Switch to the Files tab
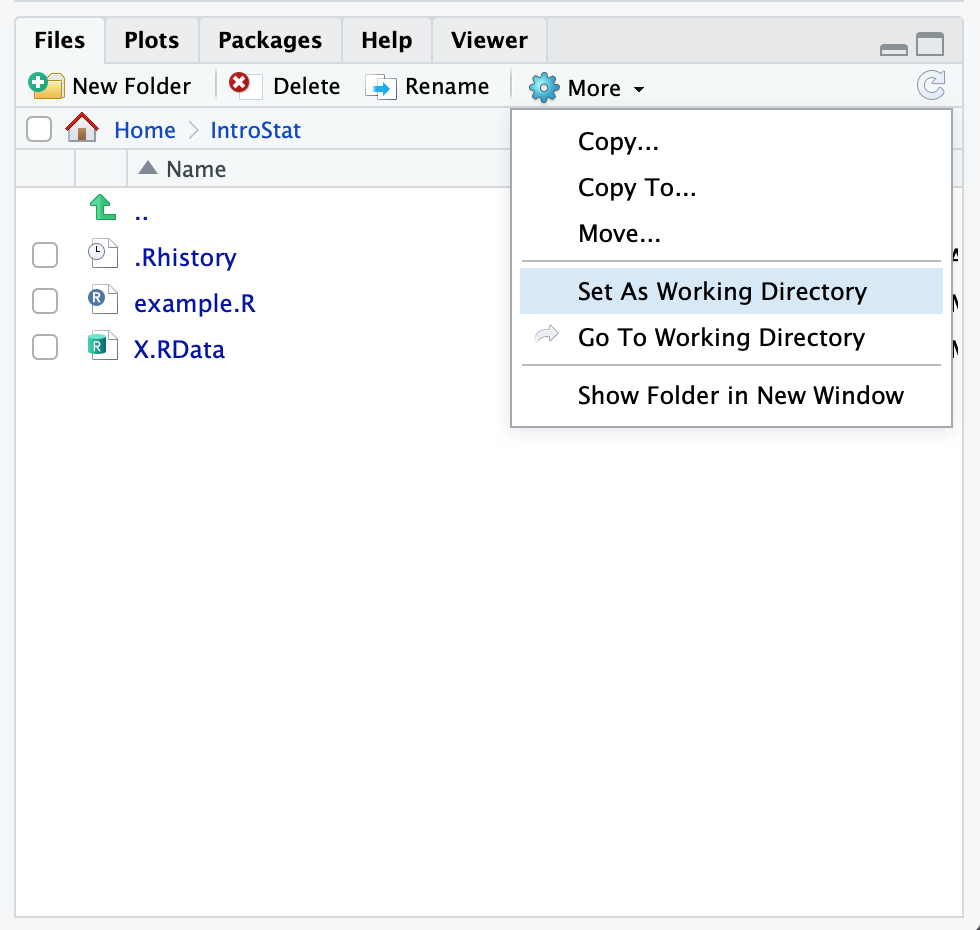 (60, 41)
